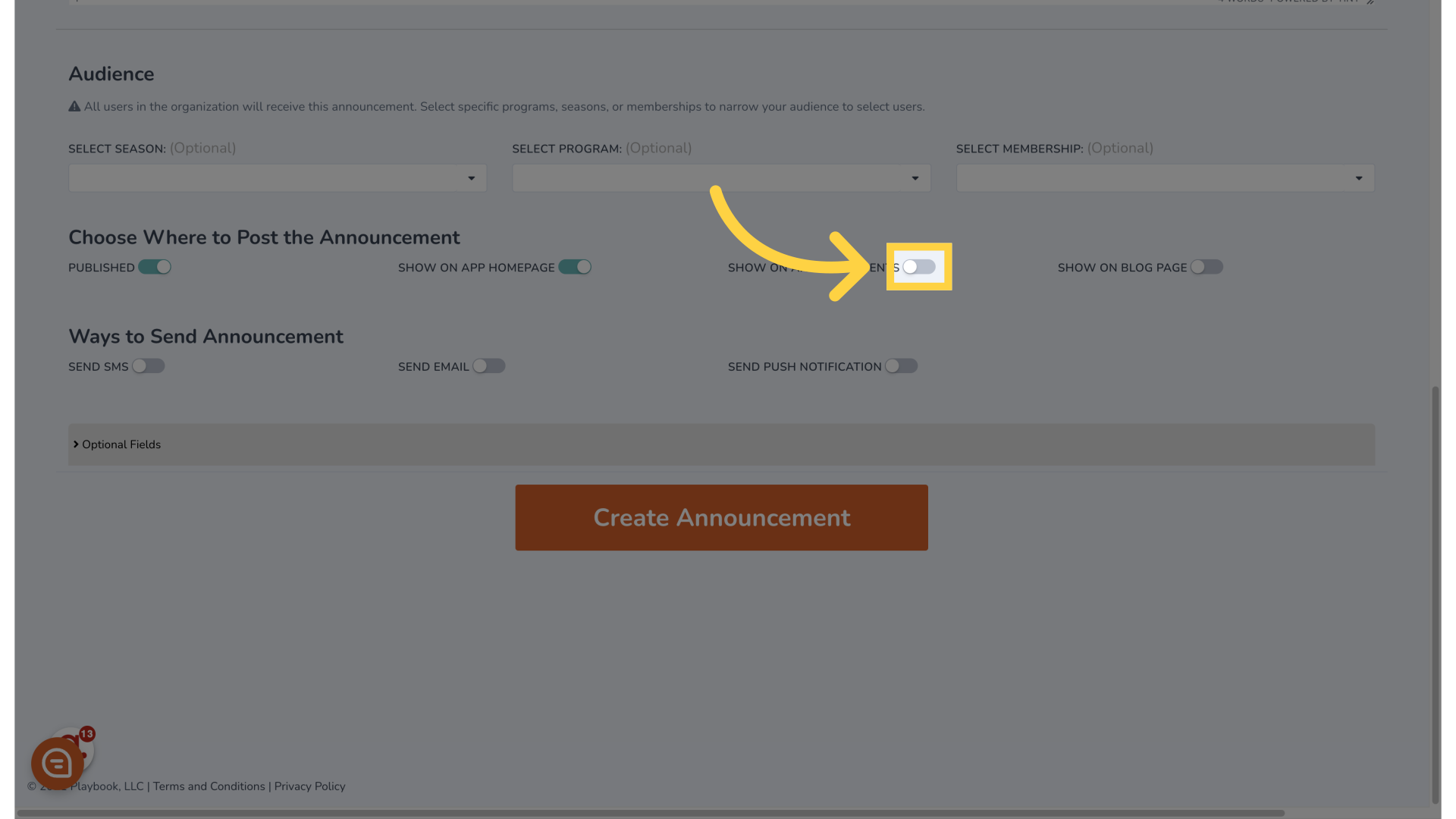Viewport: 1456px width, 819px height.
Task: Click the warning triangle icon beside audience notice
Action: pyautogui.click(x=74, y=107)
